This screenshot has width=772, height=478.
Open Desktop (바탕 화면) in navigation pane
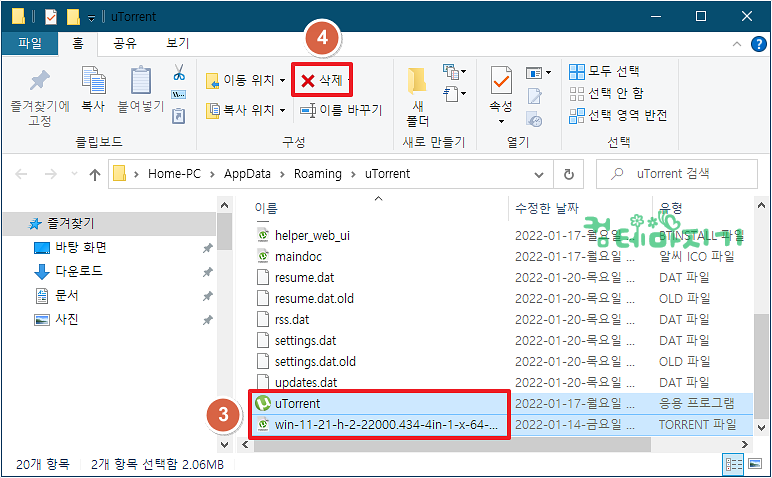(81, 248)
